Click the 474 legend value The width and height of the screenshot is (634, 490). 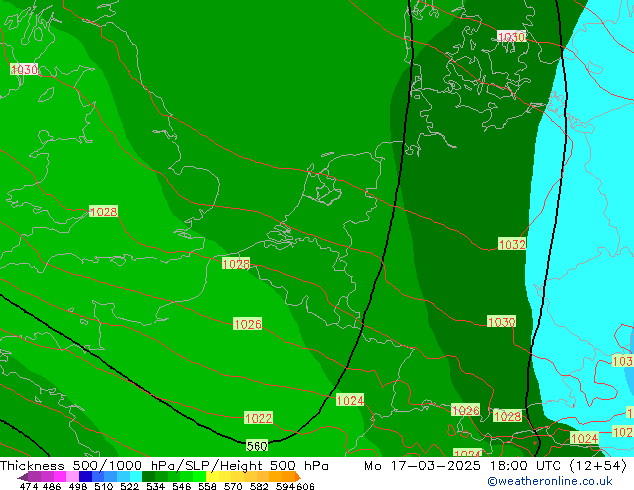29,486
